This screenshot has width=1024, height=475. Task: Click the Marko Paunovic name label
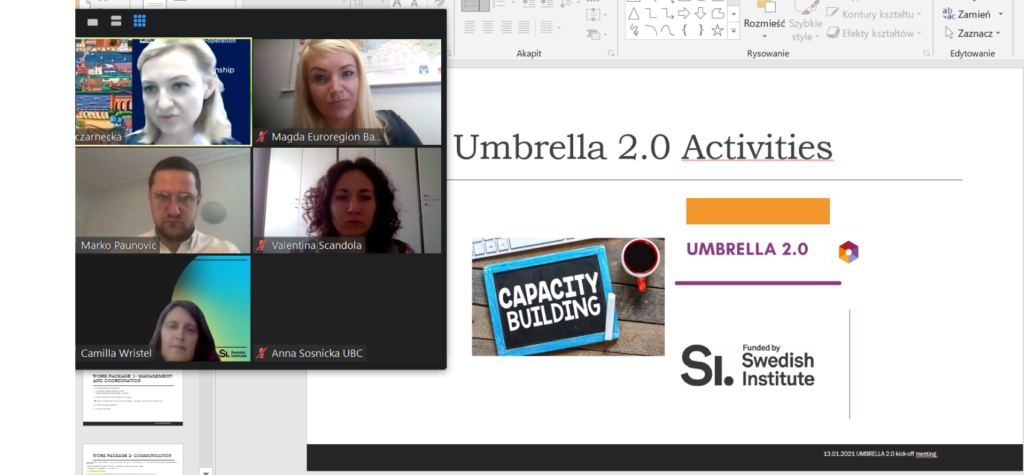pyautogui.click(x=119, y=246)
